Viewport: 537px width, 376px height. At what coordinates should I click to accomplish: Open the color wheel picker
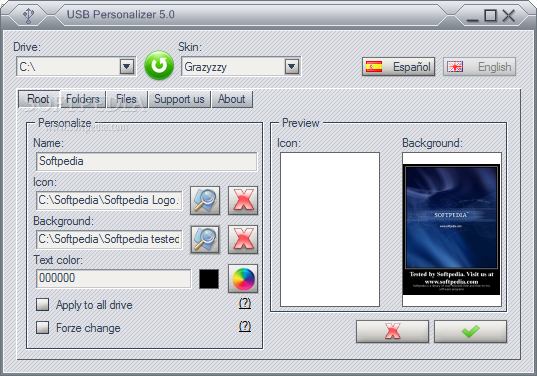(243, 278)
